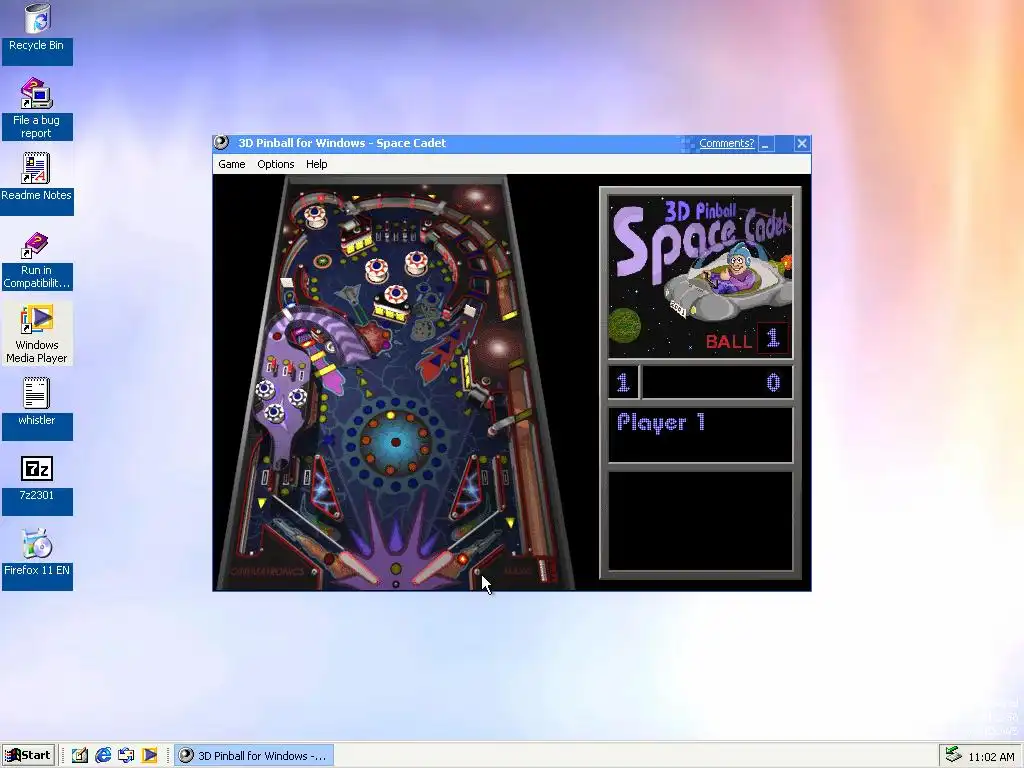The width and height of the screenshot is (1024, 768).
Task: Click the score display showing 0
Action: coord(717,382)
